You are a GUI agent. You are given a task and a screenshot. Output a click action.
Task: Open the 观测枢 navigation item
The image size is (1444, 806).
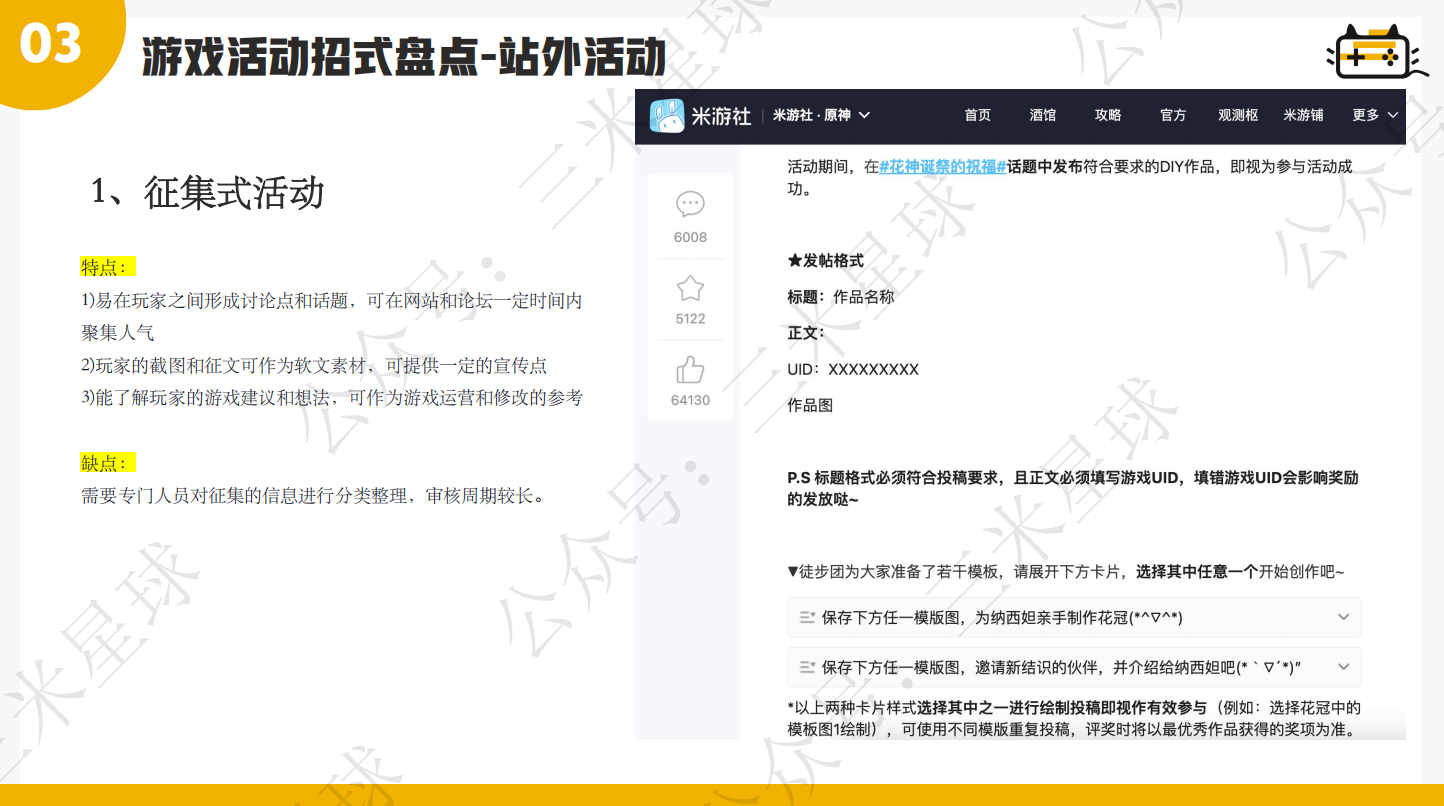pyautogui.click(x=1237, y=115)
